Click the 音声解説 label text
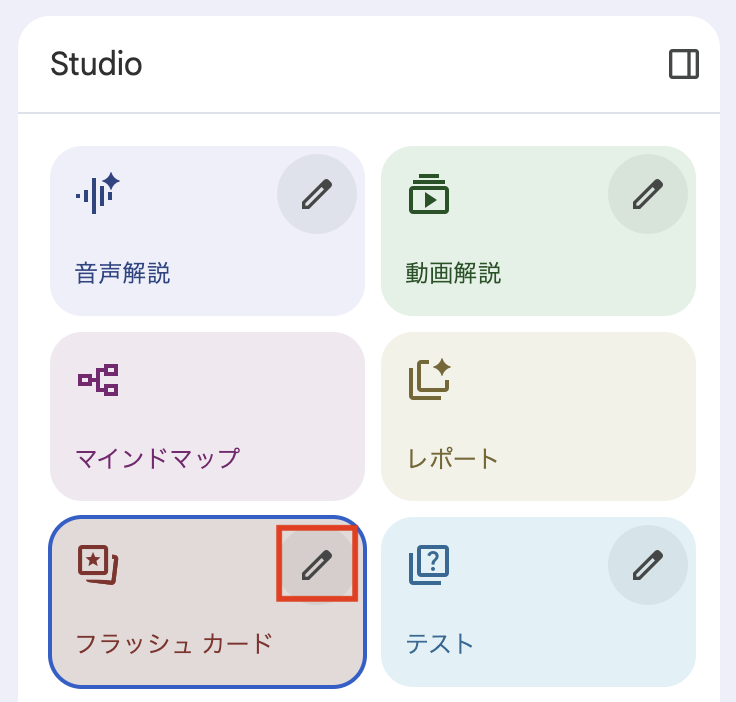 coord(123,273)
